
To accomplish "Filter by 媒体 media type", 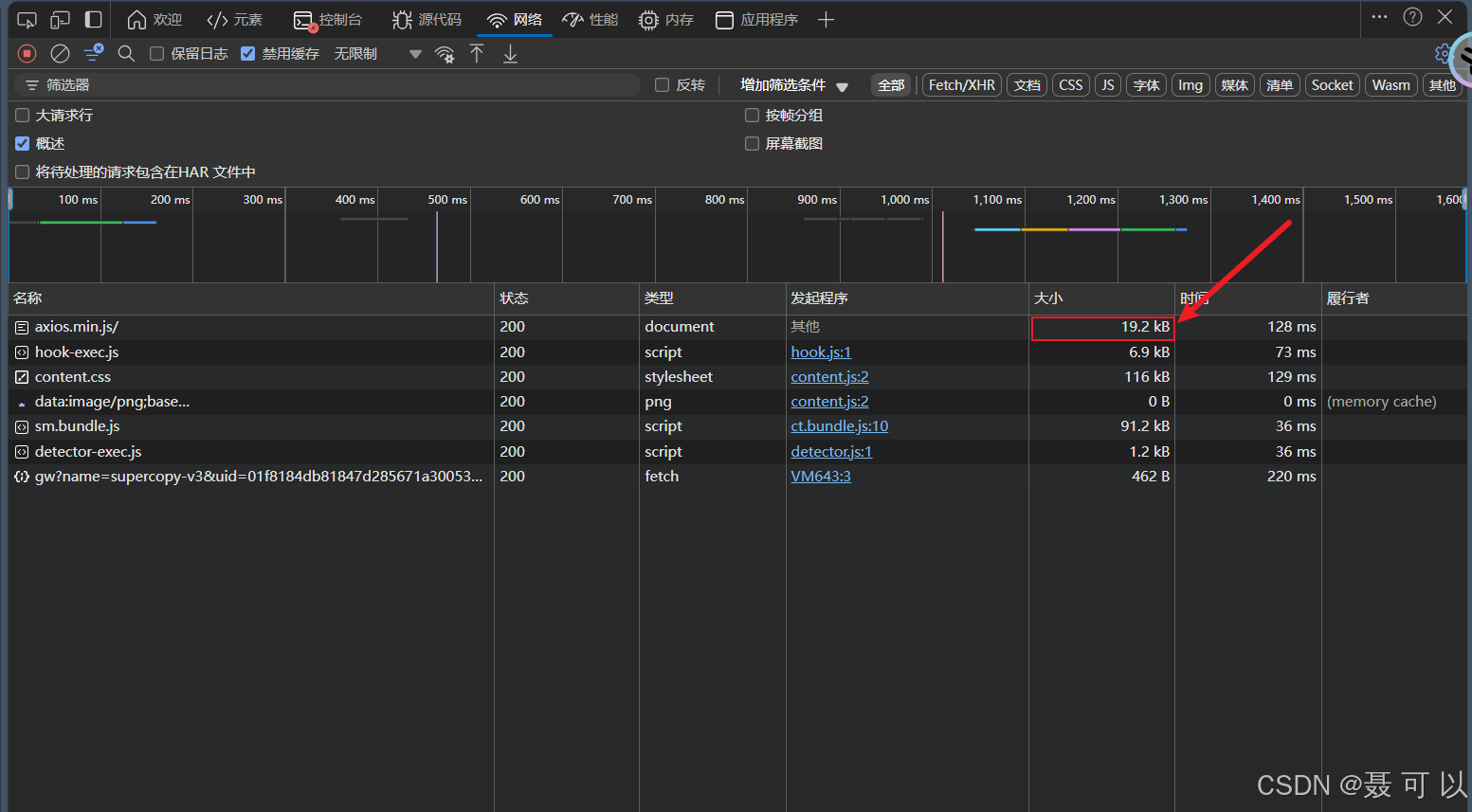I will [x=1235, y=85].
